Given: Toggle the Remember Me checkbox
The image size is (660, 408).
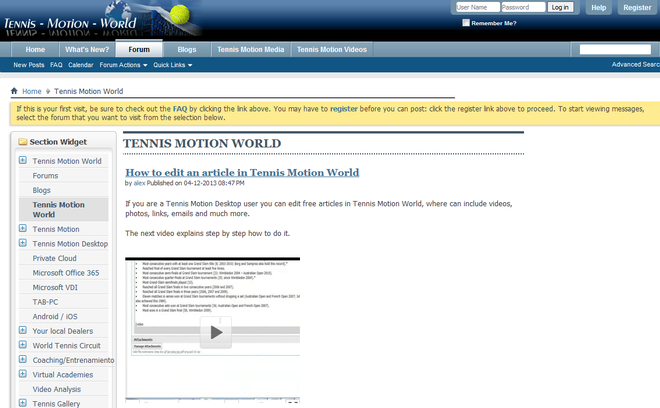Looking at the screenshot, I should (x=465, y=23).
